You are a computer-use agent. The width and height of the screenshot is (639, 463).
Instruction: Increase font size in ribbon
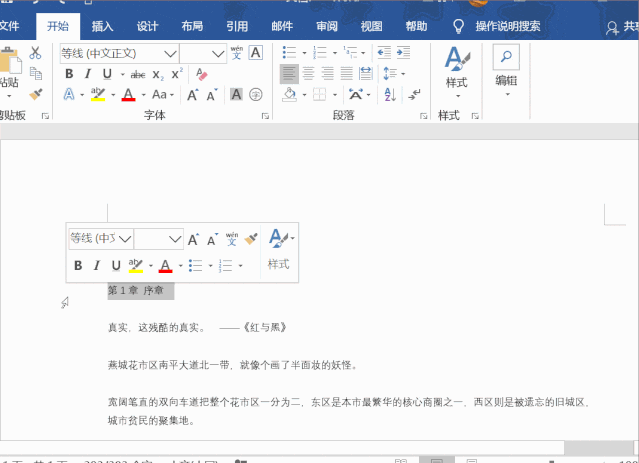click(193, 95)
